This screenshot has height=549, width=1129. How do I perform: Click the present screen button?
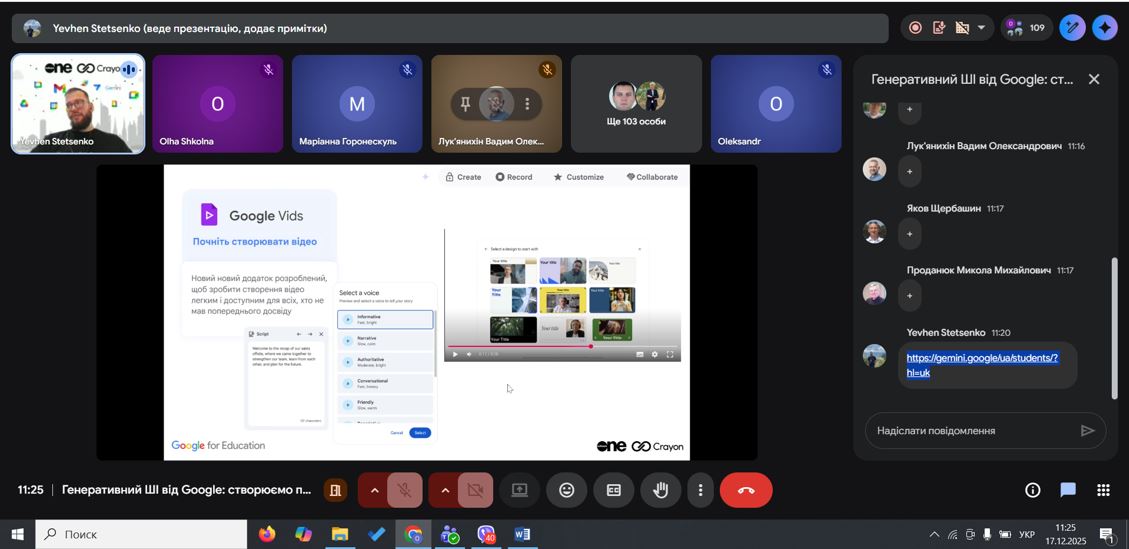519,490
